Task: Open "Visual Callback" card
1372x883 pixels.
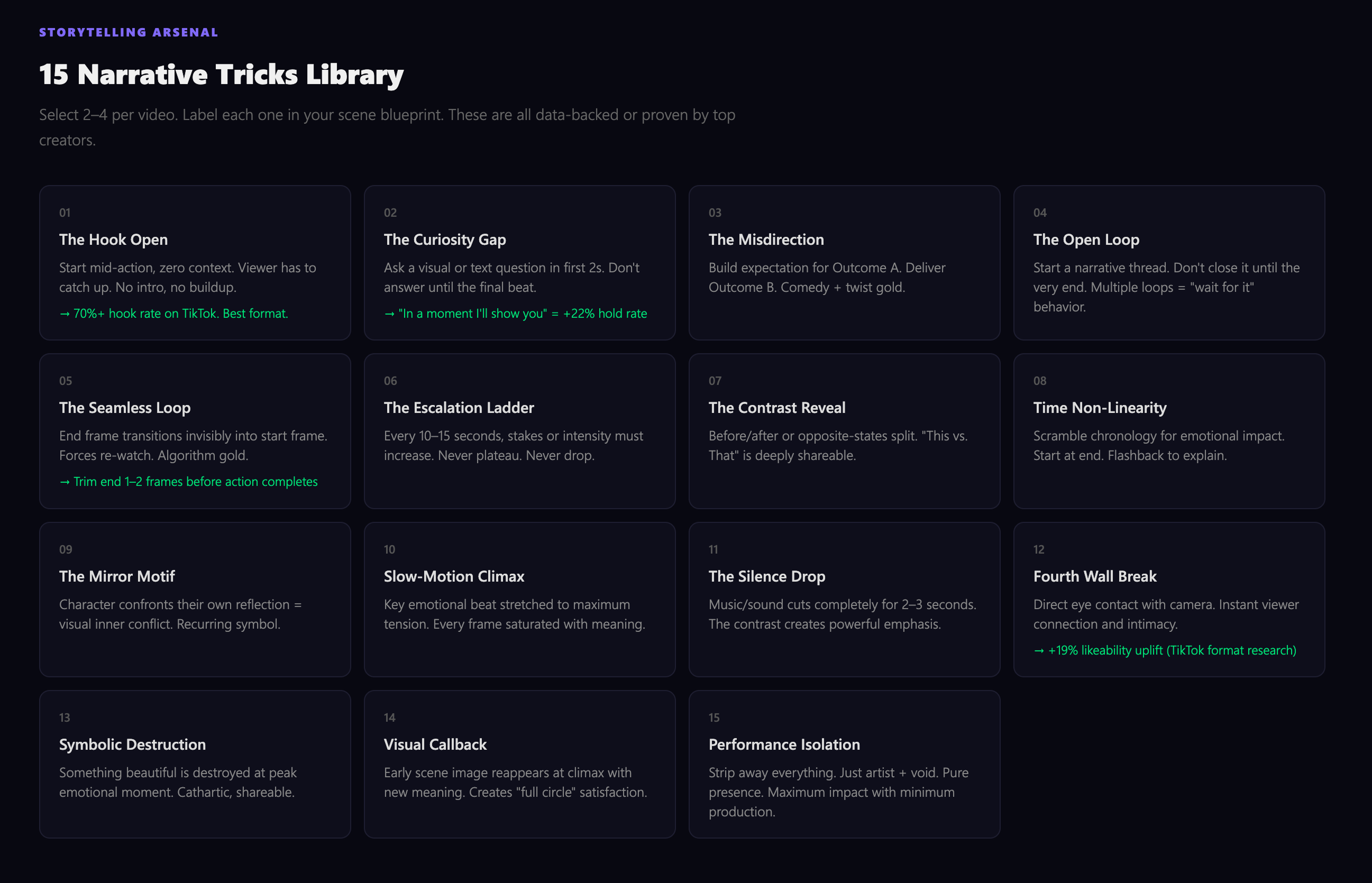Action: pos(519,765)
